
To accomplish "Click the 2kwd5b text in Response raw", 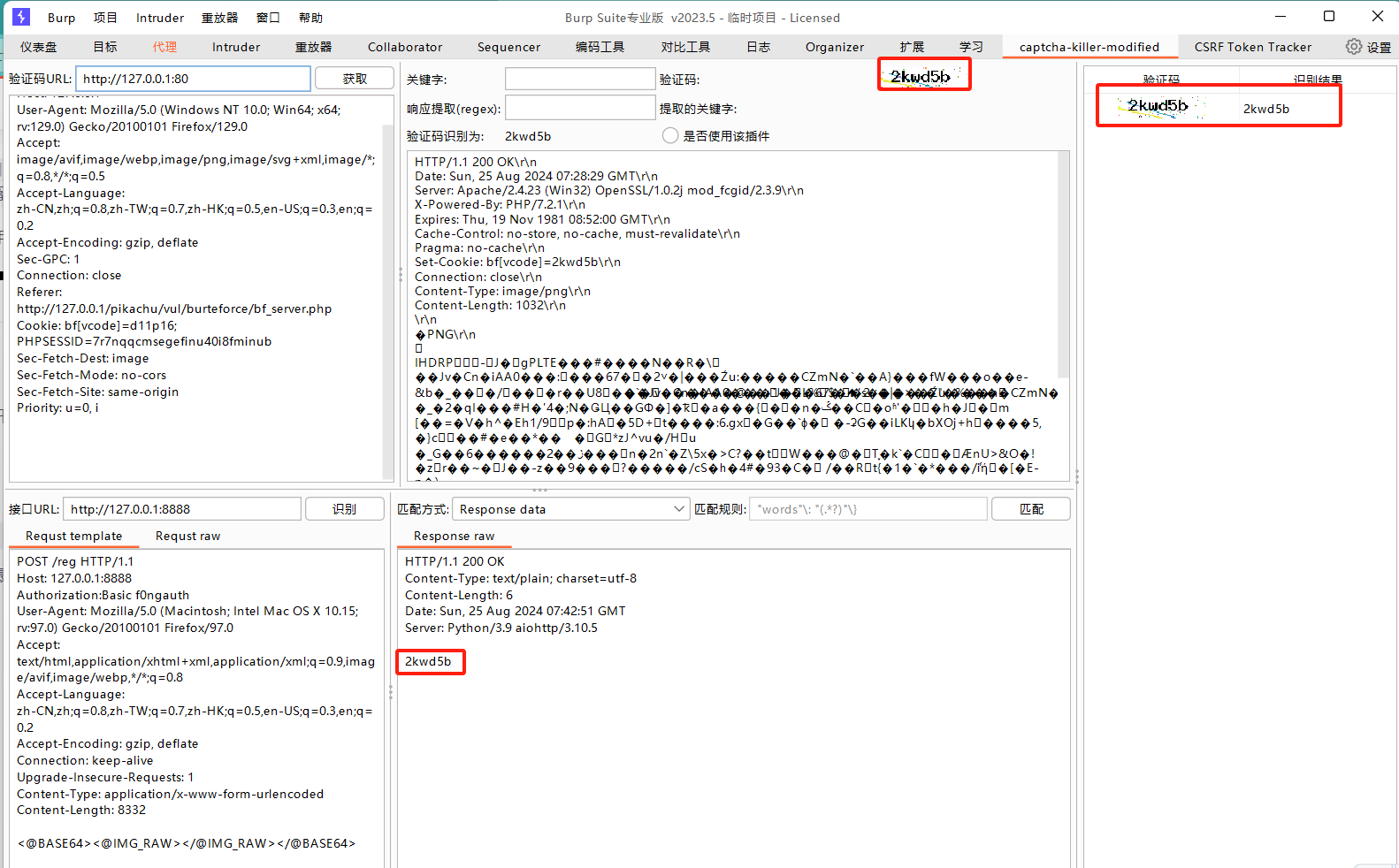I will point(428,661).
